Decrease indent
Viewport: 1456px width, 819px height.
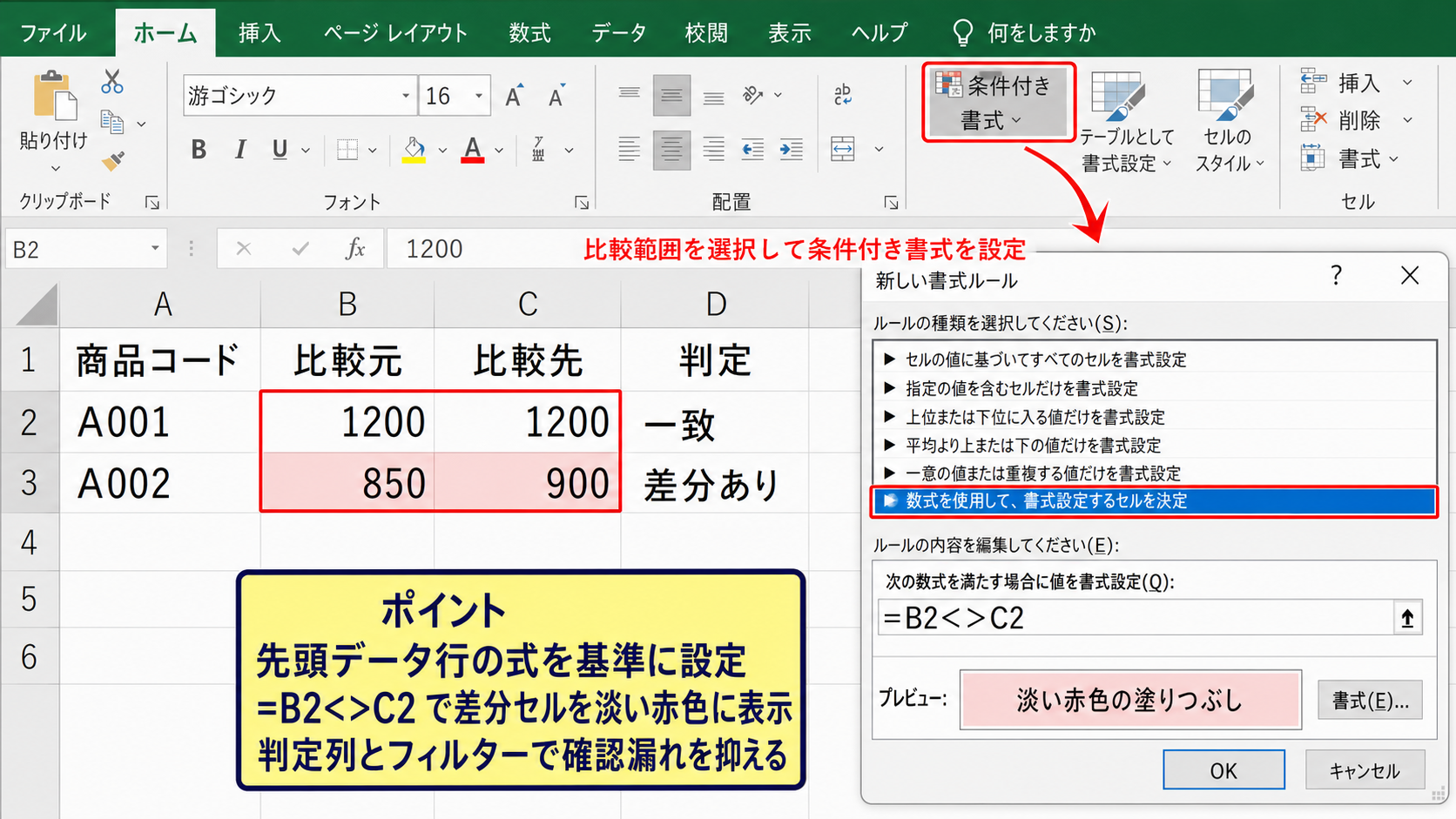(752, 150)
